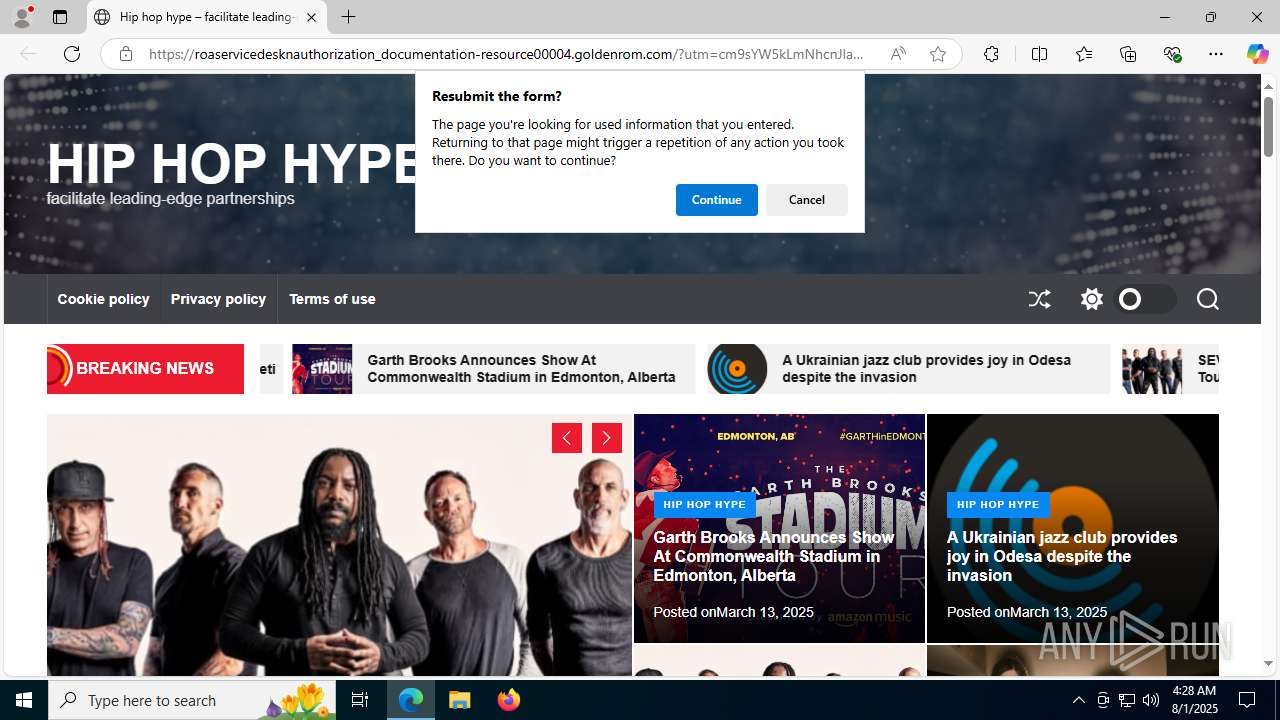1280x720 pixels.
Task: Click Cancel in the resubmit form dialog
Action: tap(806, 200)
